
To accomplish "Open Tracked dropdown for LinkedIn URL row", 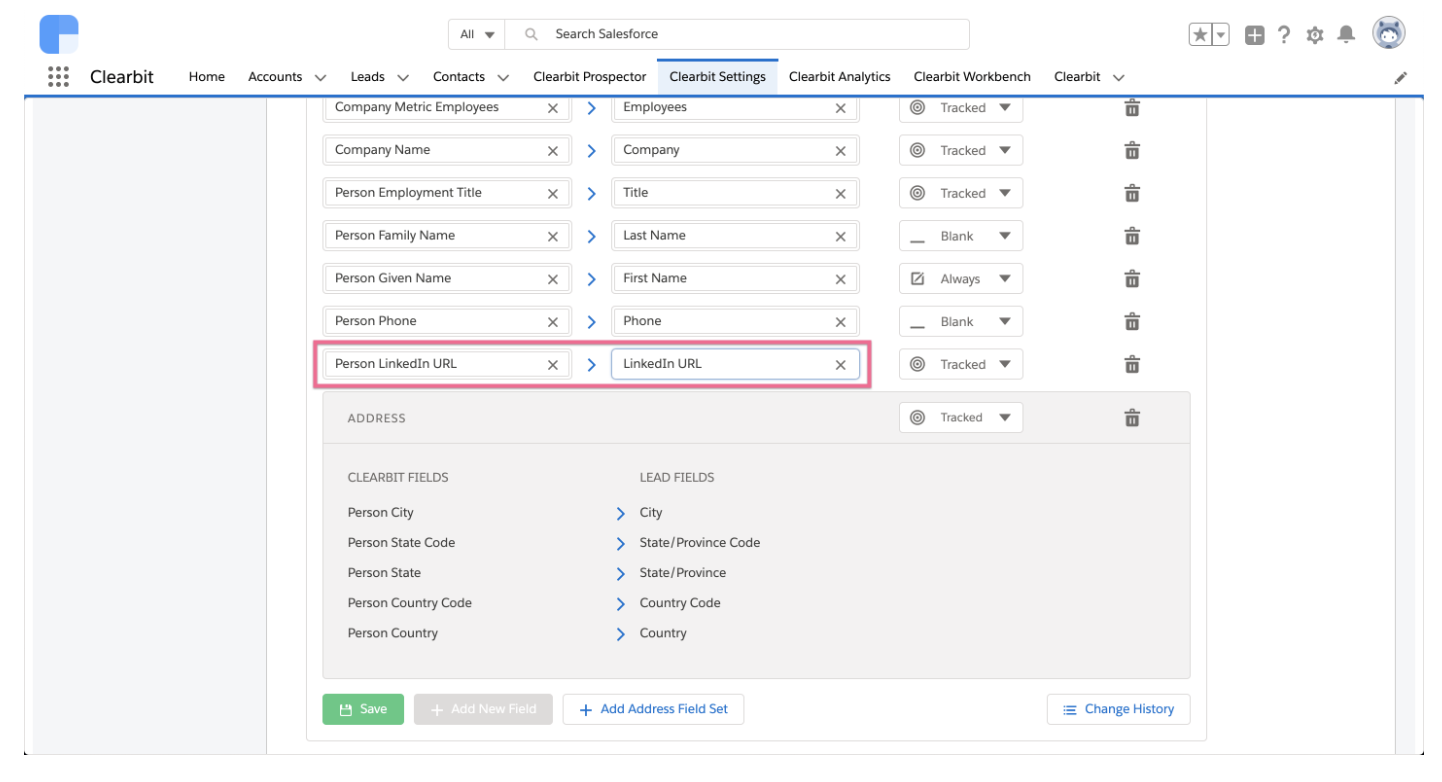I will click(961, 365).
